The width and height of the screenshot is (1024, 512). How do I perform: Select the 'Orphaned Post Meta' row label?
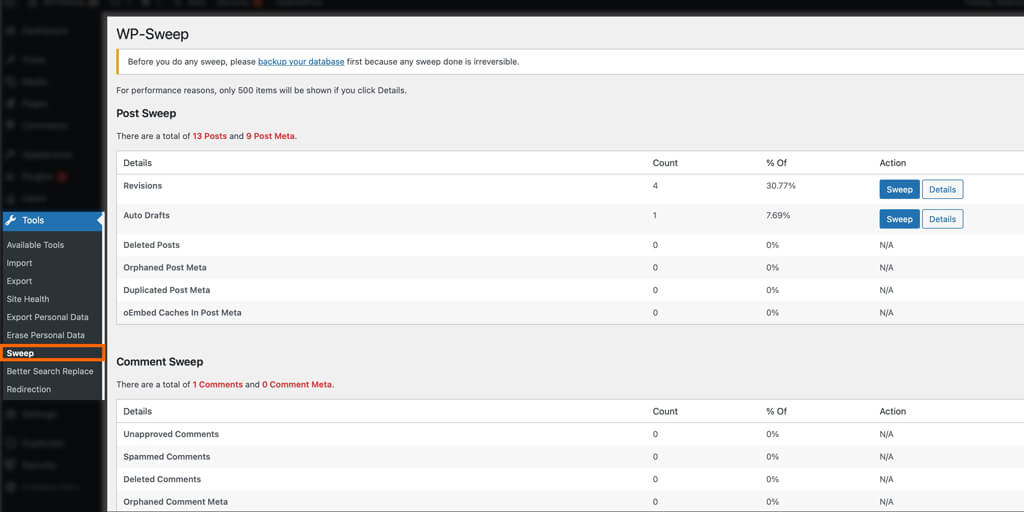point(165,268)
